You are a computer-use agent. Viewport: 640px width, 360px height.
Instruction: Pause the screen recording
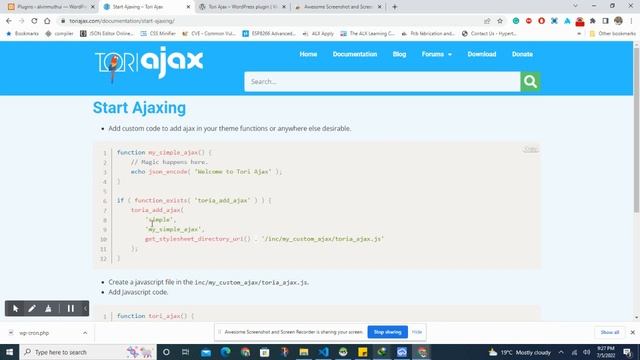pos(71,309)
